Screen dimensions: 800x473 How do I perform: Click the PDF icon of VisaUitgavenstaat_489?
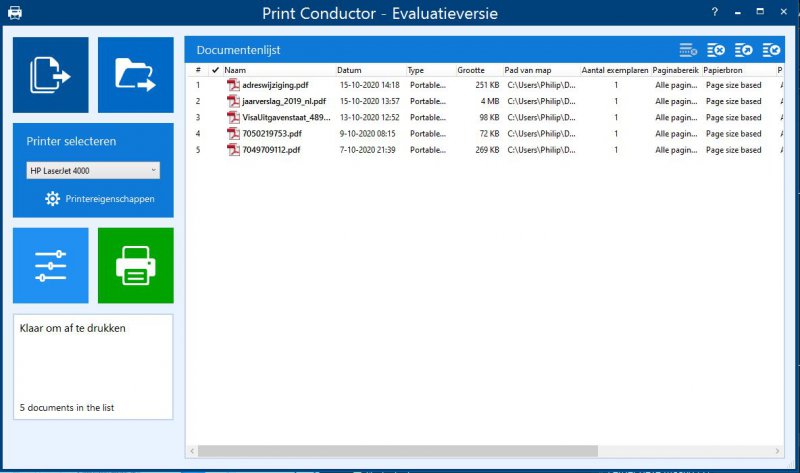tap(233, 117)
